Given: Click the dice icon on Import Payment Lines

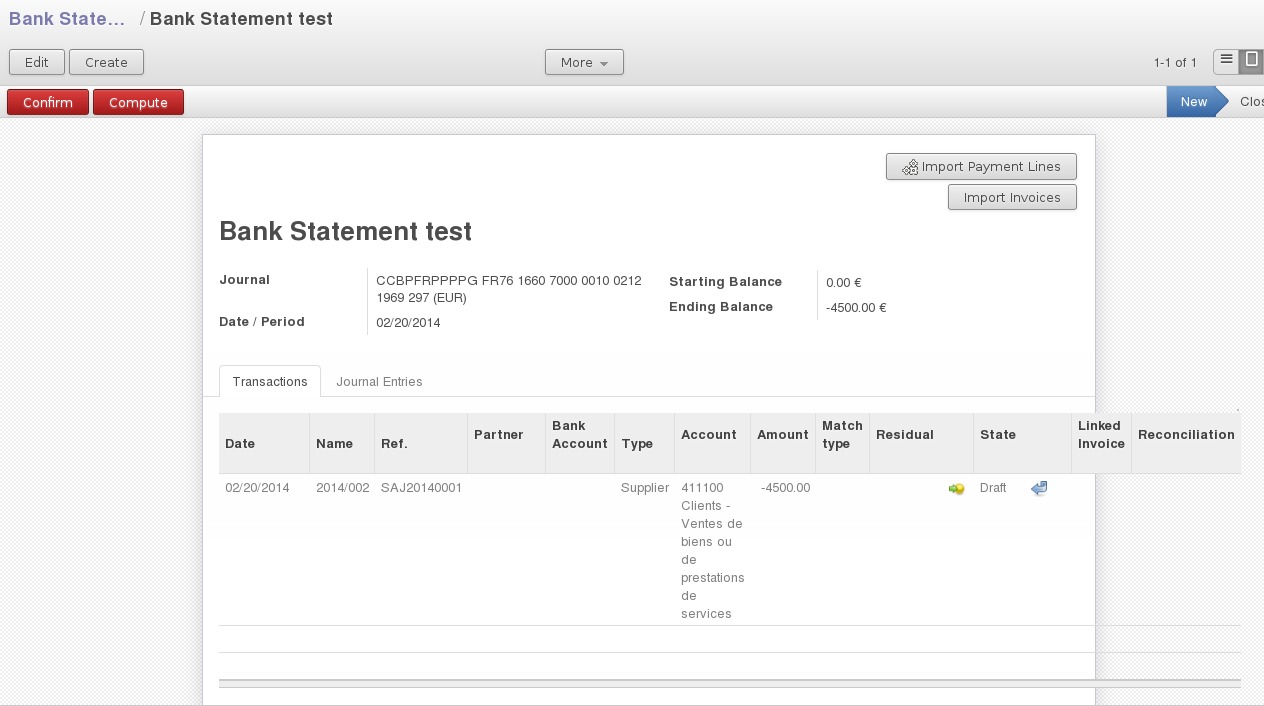Looking at the screenshot, I should [x=910, y=168].
